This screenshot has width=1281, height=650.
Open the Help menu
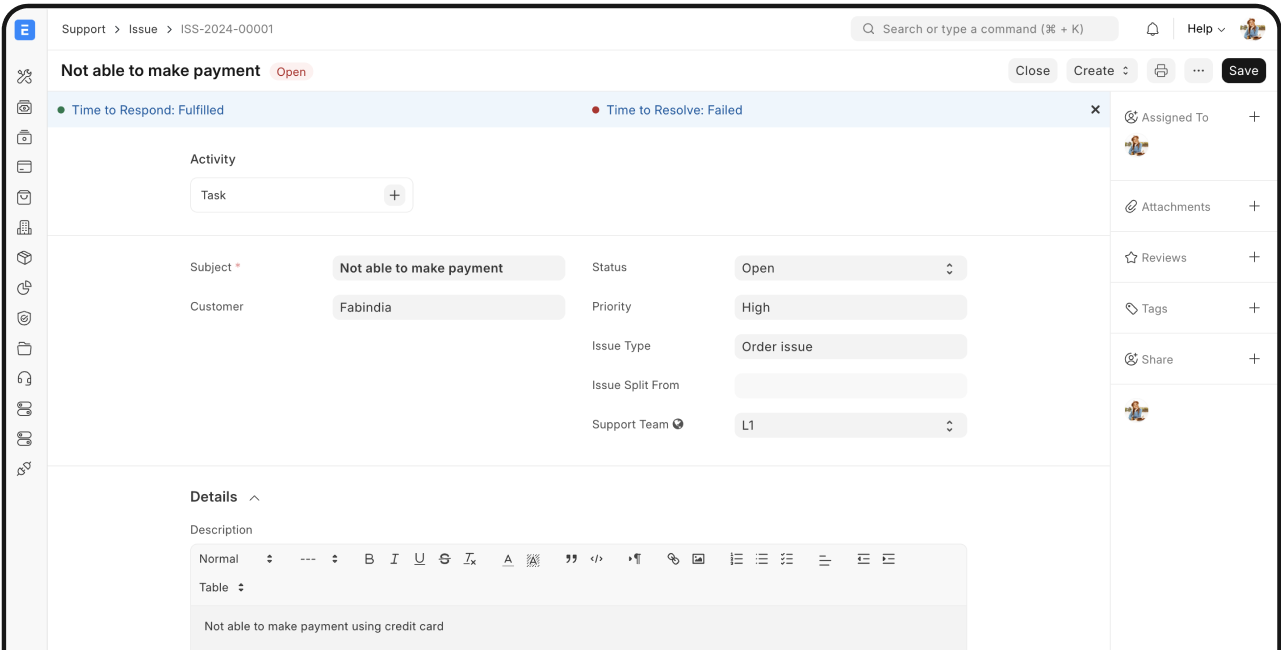point(1205,29)
